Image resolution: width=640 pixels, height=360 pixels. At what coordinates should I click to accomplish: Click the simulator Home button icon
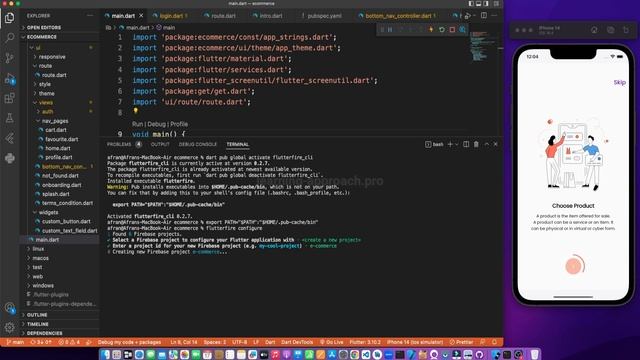(x=594, y=30)
